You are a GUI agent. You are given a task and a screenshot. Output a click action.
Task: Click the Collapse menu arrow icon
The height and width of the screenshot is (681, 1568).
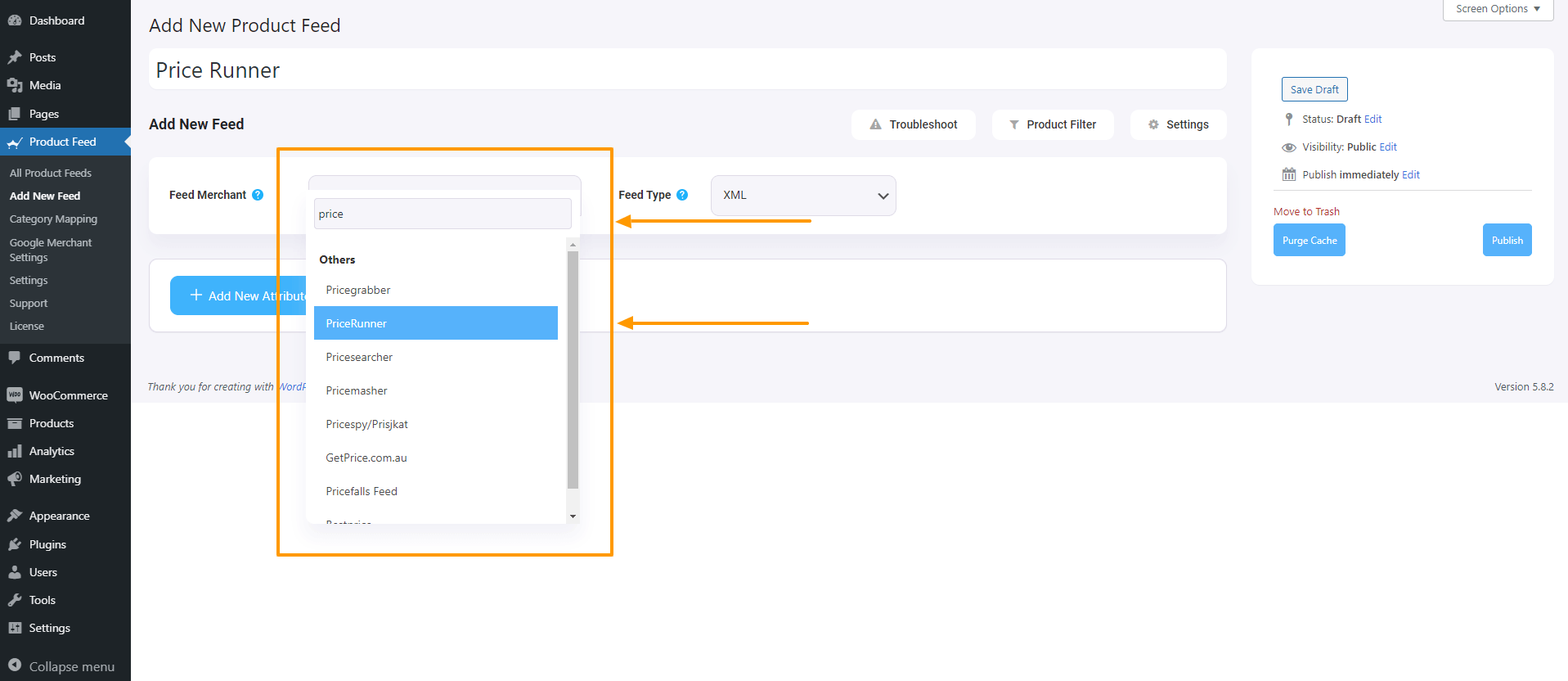pyautogui.click(x=15, y=665)
